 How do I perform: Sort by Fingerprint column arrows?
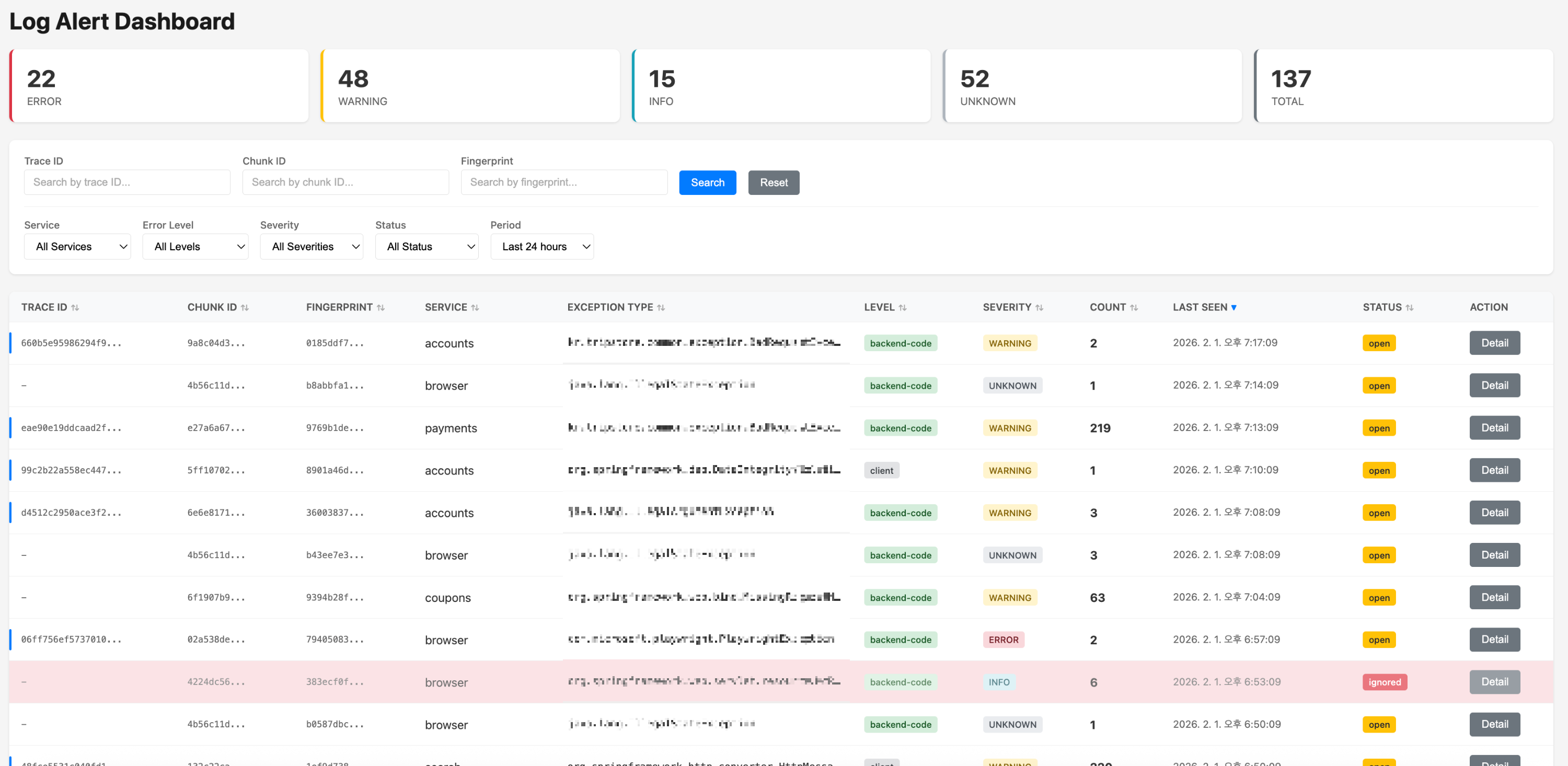point(381,308)
